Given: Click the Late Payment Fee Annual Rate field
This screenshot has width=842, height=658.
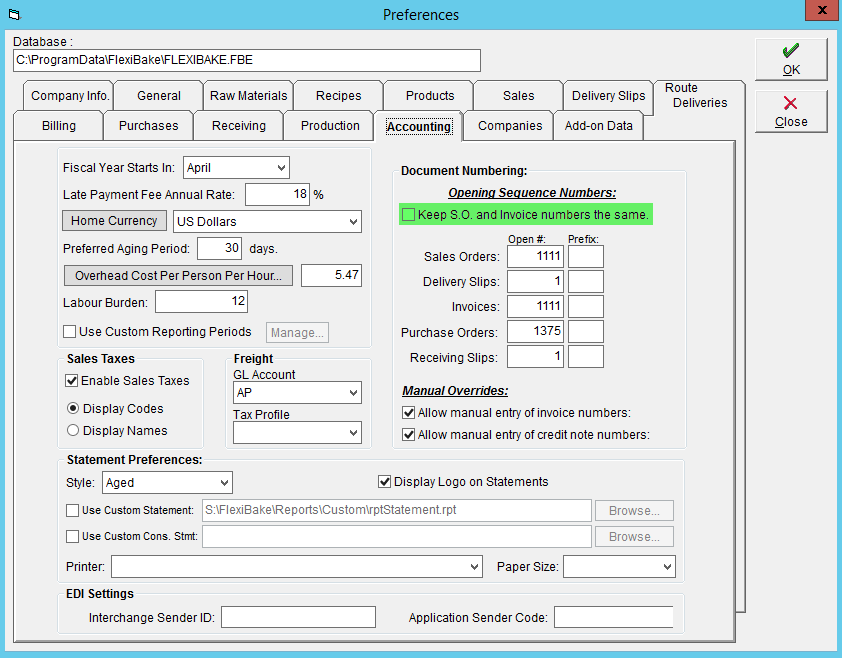Looking at the screenshot, I should [x=277, y=194].
